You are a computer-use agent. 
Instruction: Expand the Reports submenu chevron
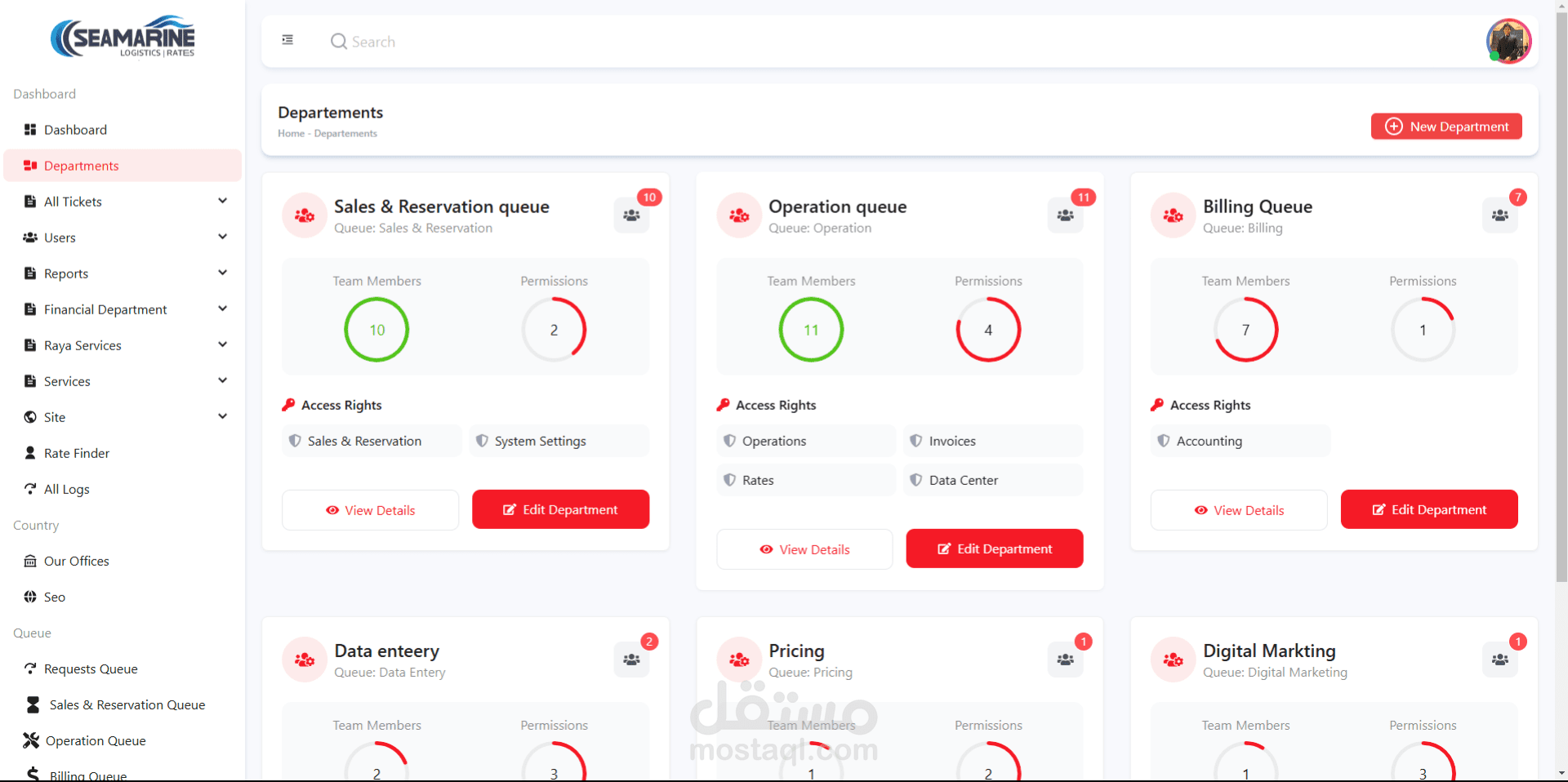click(222, 273)
